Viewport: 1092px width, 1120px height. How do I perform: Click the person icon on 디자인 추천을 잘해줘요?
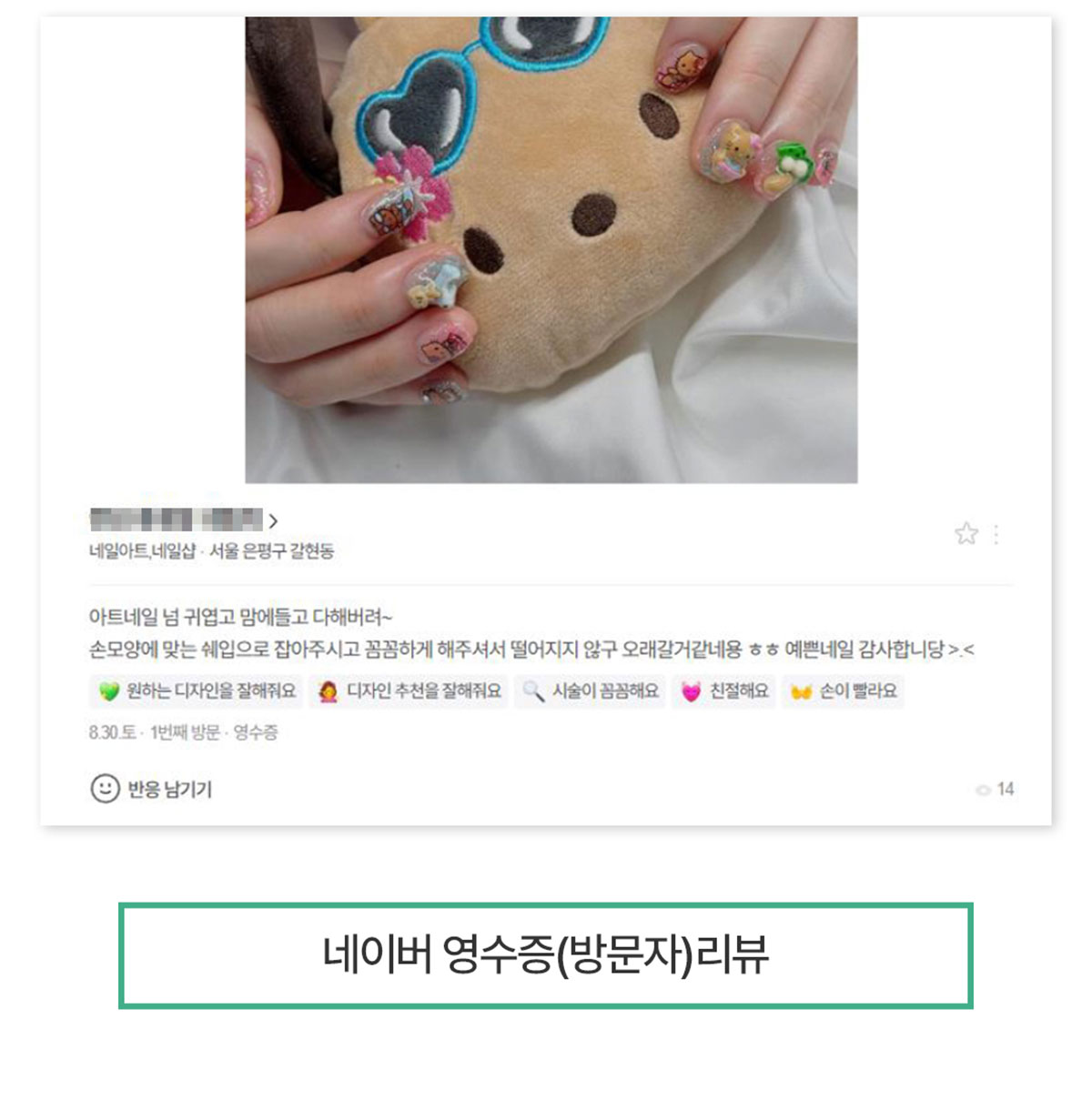tap(328, 692)
